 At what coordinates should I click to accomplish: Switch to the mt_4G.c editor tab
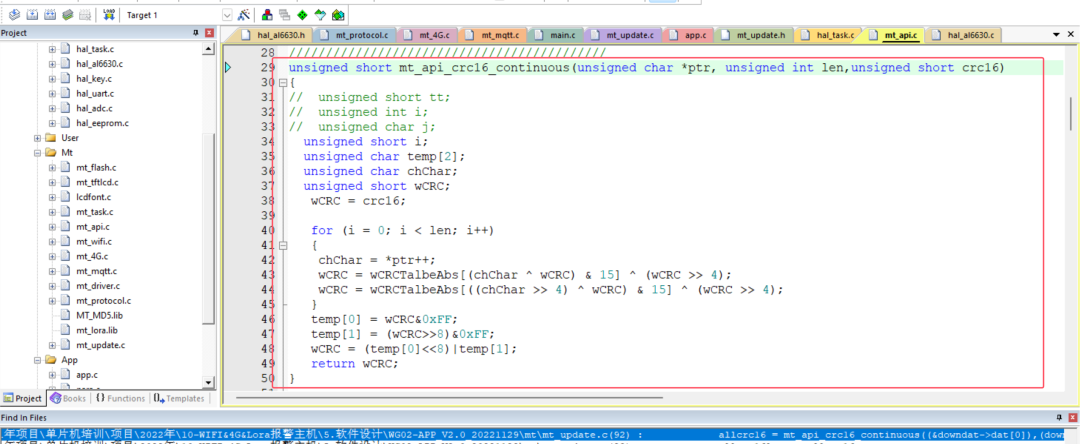click(x=428, y=34)
